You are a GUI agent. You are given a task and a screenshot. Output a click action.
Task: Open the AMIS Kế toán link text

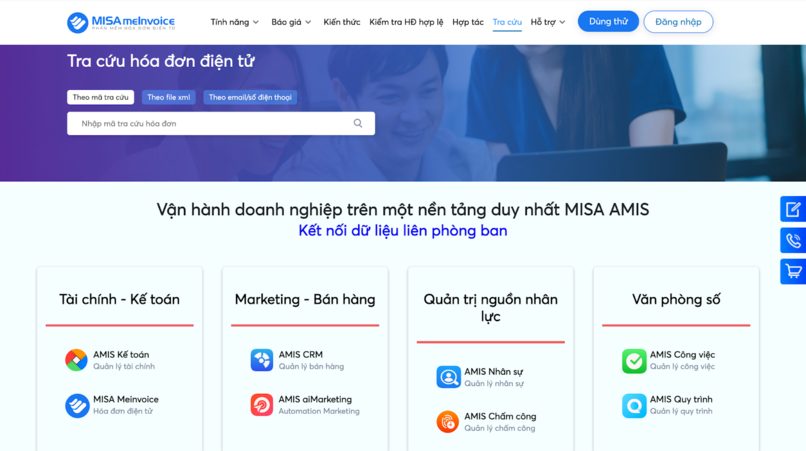[121, 354]
